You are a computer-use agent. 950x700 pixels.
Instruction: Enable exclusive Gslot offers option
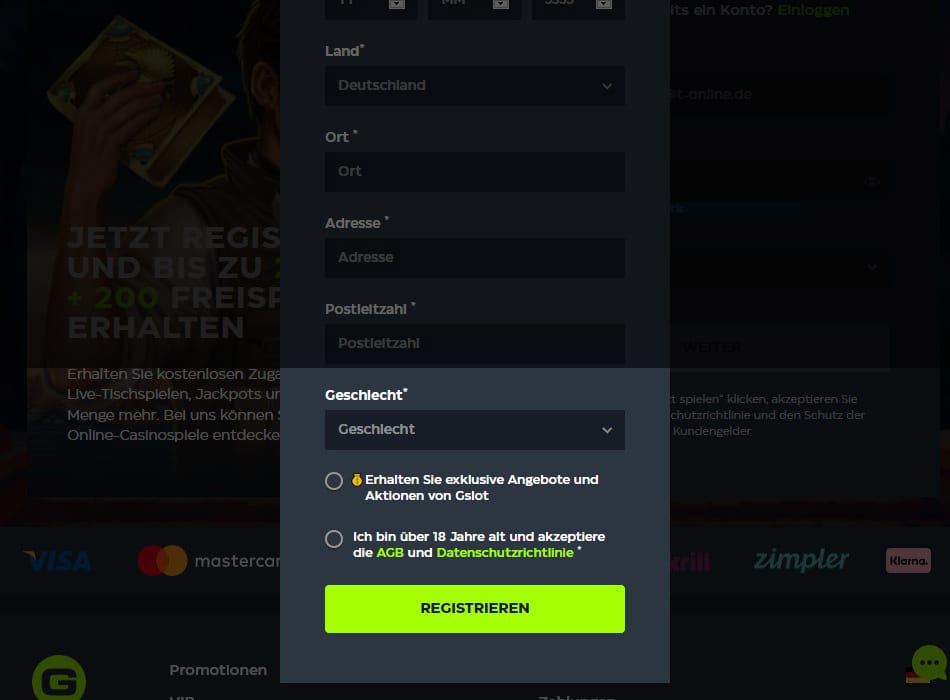334,481
